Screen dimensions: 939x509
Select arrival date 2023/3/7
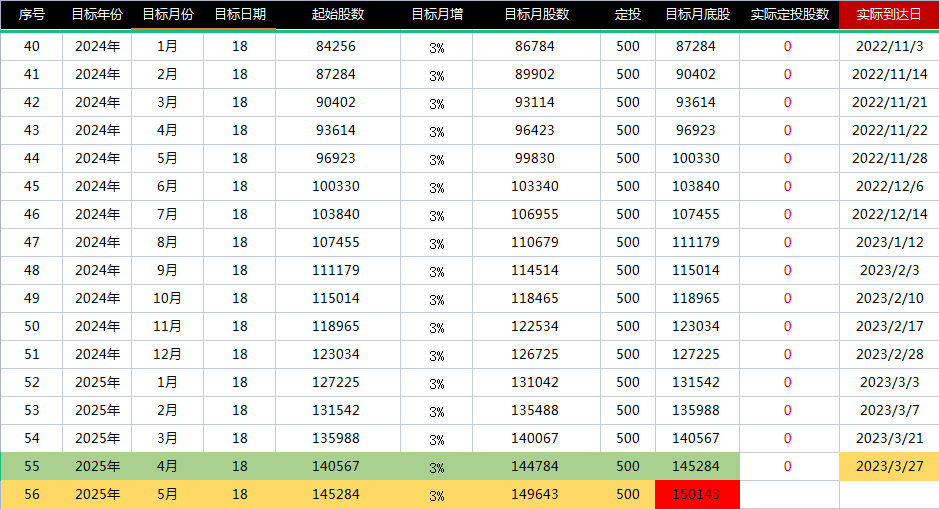[889, 410]
